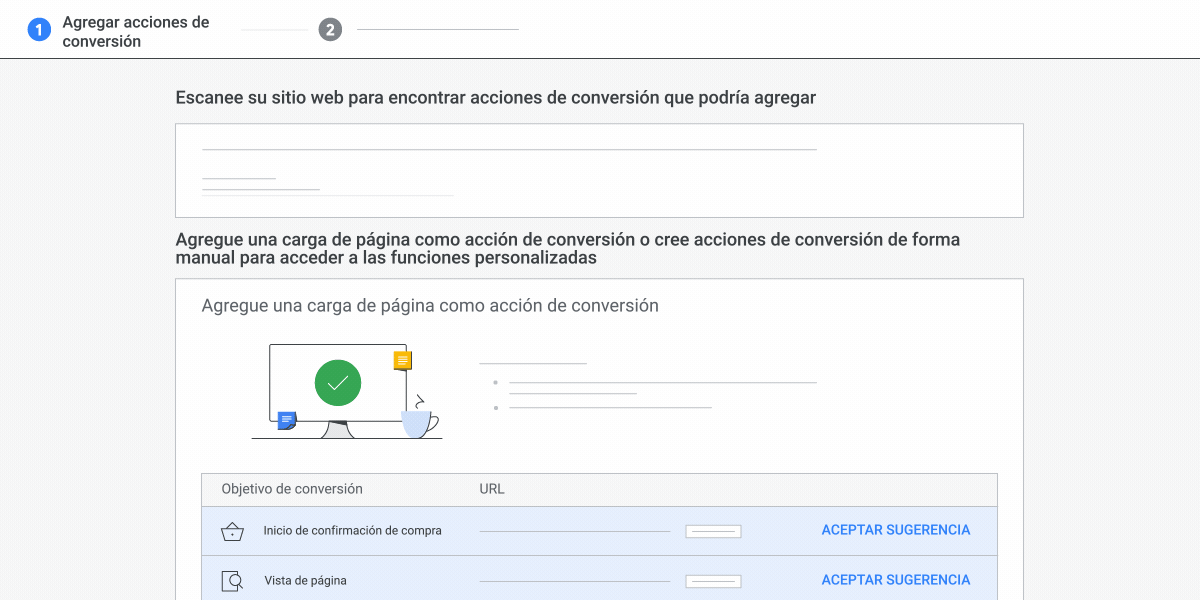The image size is (1200, 600).
Task: Select the step 2 circle in the progress bar
Action: [x=330, y=29]
